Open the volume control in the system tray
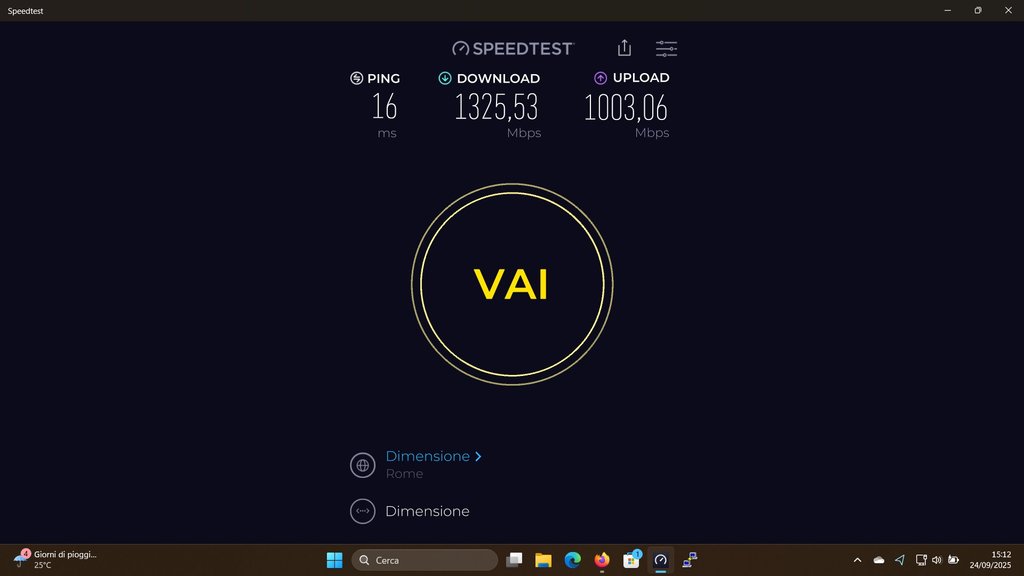This screenshot has height=576, width=1024. pyautogui.click(x=936, y=560)
